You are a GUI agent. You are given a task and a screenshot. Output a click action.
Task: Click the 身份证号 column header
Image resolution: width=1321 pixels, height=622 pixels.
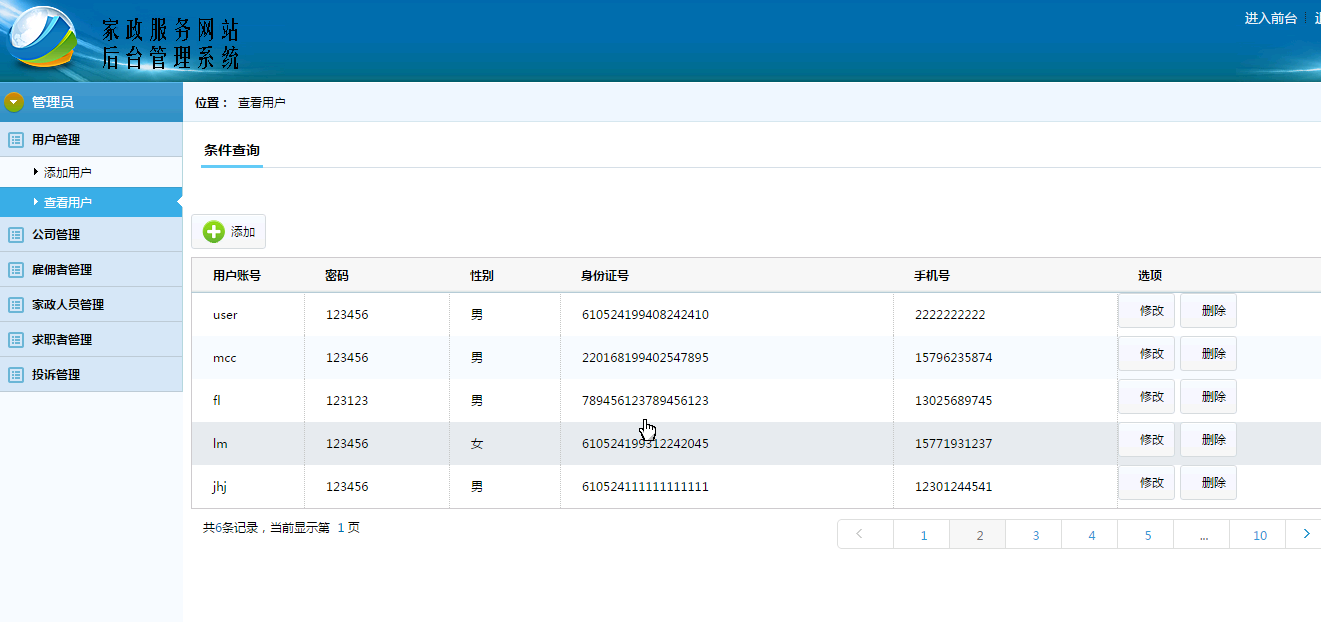(605, 276)
